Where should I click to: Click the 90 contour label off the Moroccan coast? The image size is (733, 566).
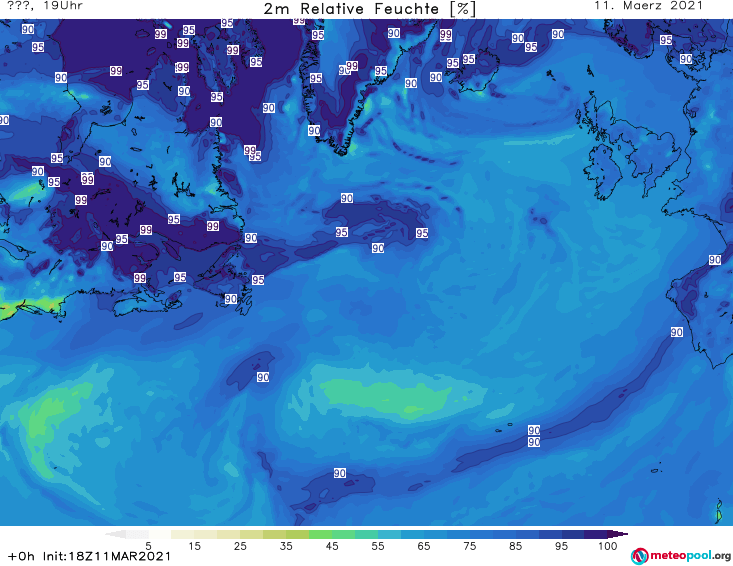(x=677, y=332)
